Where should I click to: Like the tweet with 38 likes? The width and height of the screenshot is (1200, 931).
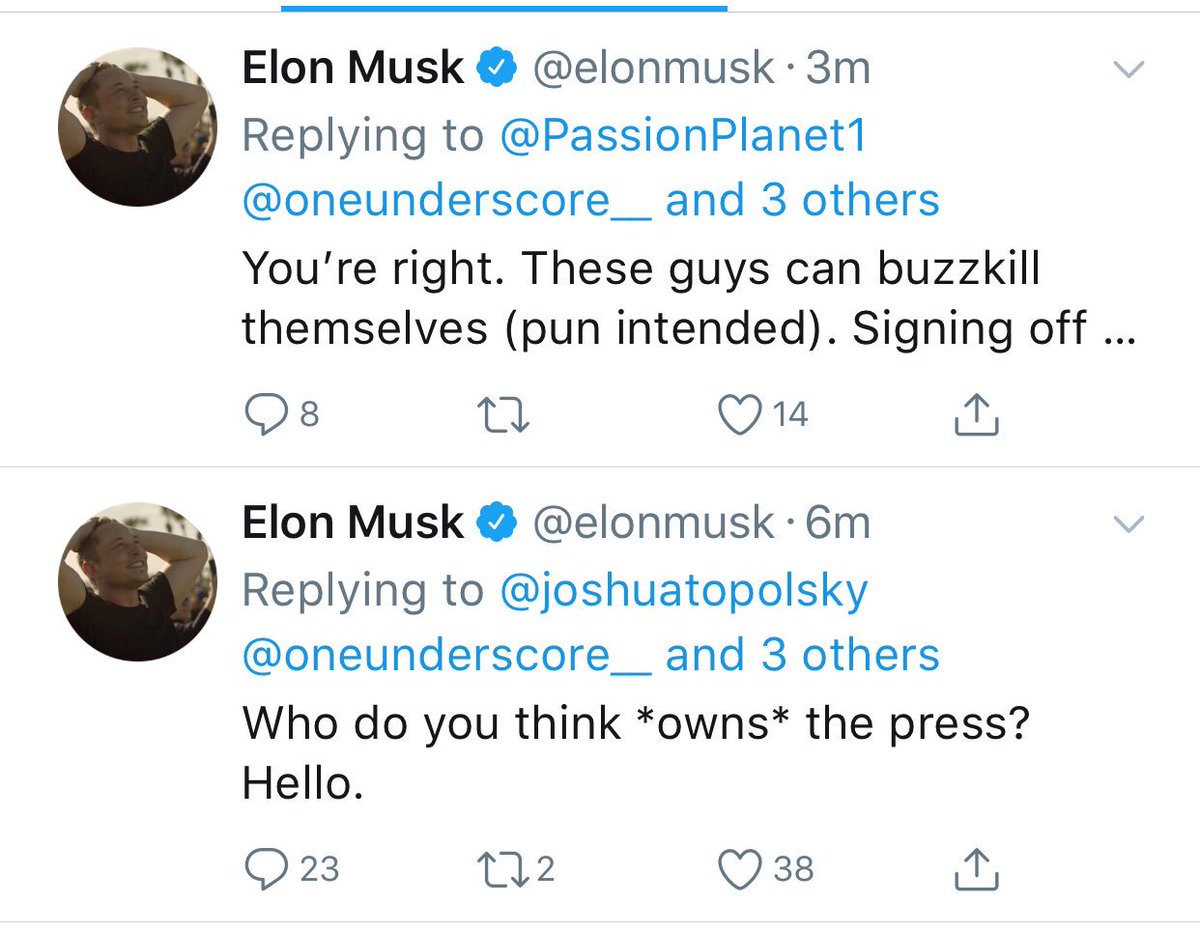click(x=768, y=869)
